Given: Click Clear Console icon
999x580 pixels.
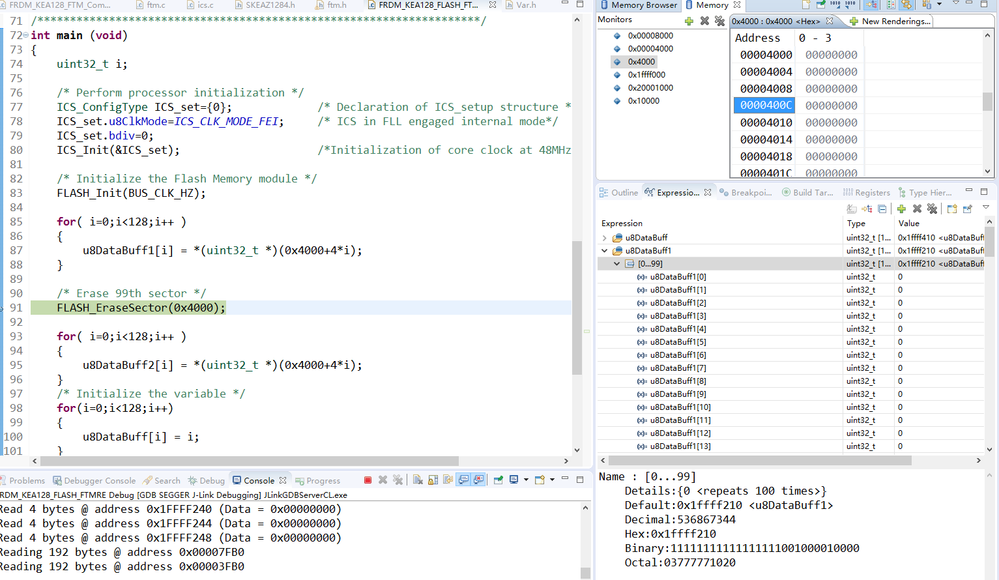Looking at the screenshot, I should pyautogui.click(x=417, y=480).
